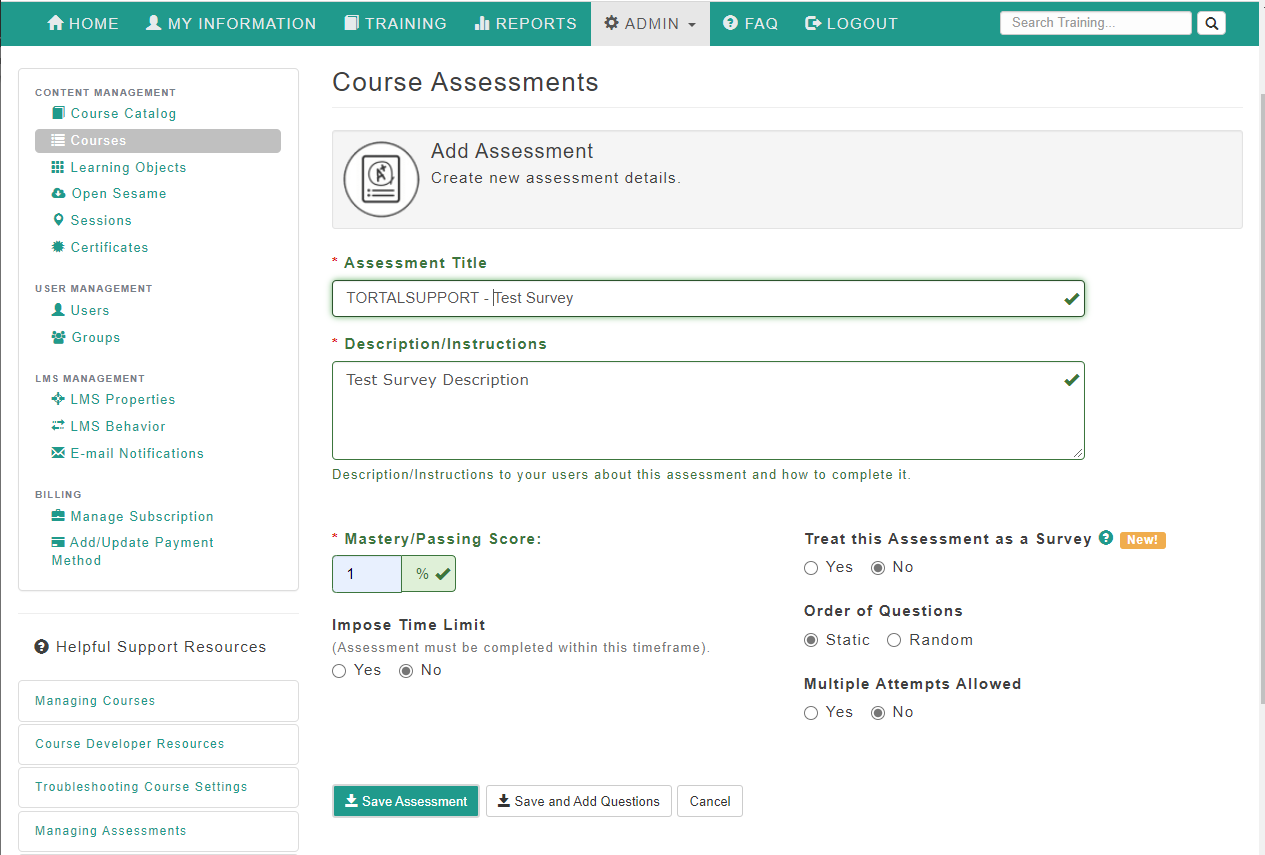Click the Groups people icon
This screenshot has height=855, width=1265.
pyautogui.click(x=59, y=337)
